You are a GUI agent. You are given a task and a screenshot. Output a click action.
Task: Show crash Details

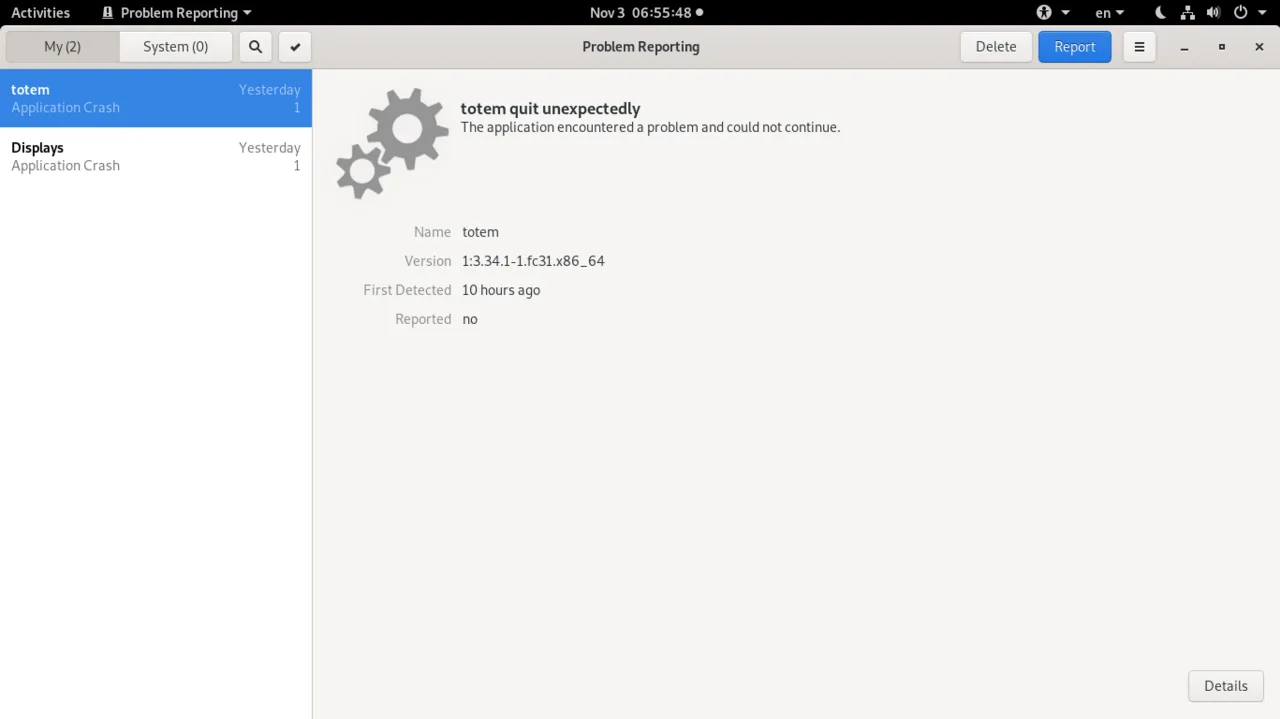pos(1226,686)
